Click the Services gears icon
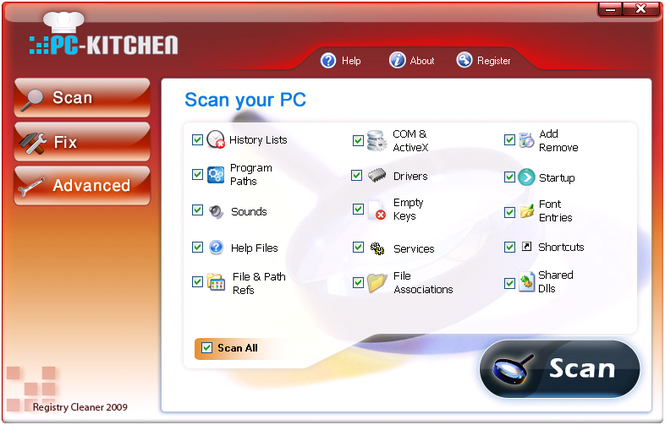The height and width of the screenshot is (425, 665). [x=377, y=248]
